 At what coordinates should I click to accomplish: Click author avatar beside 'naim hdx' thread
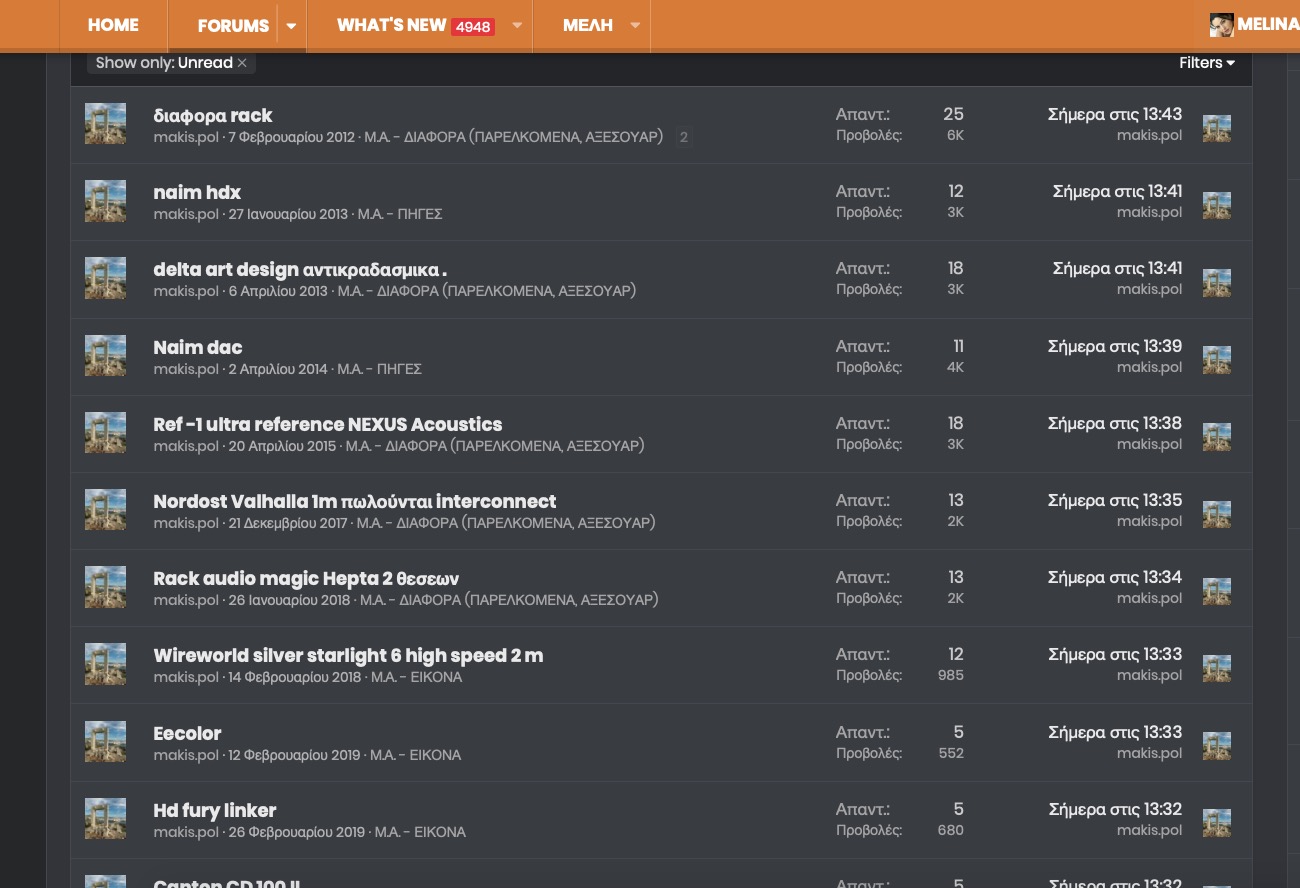tap(105, 201)
